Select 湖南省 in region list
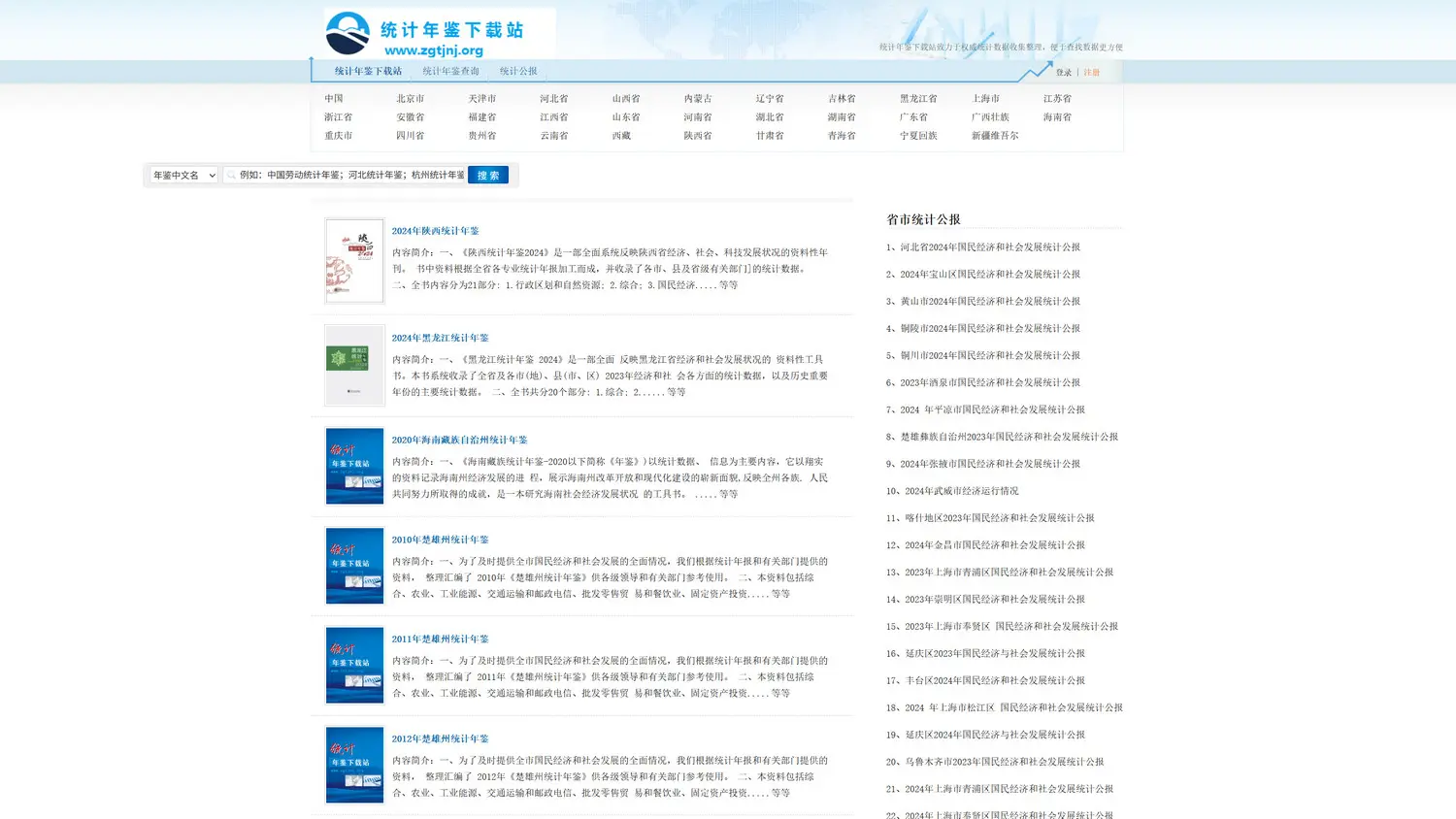This screenshot has width=1456, height=819. tap(842, 117)
